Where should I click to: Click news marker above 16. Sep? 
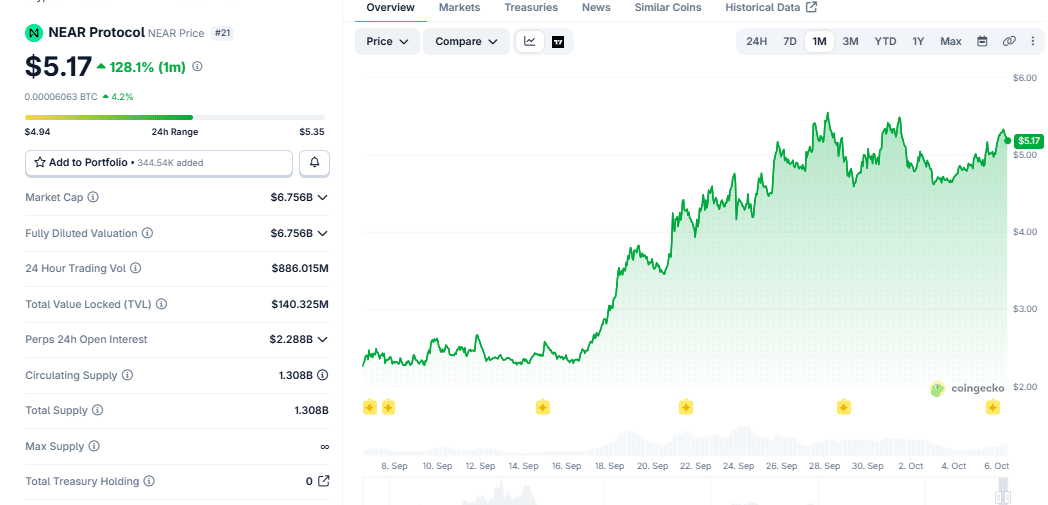(543, 407)
